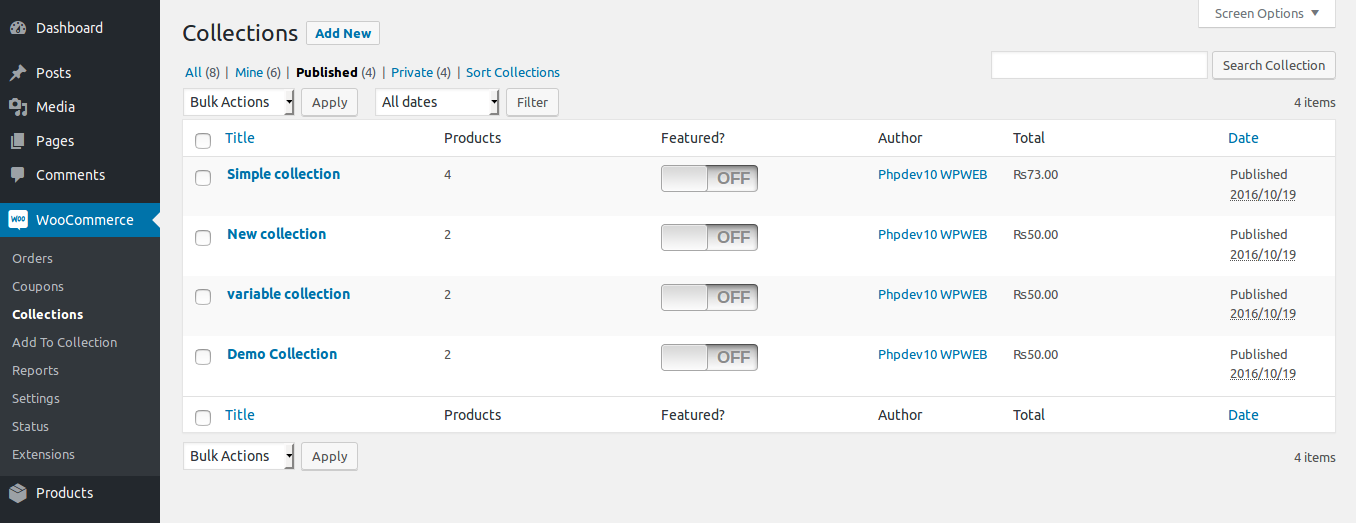1356x523 pixels.
Task: Toggle Featured switch for Simple collection
Action: [709, 178]
